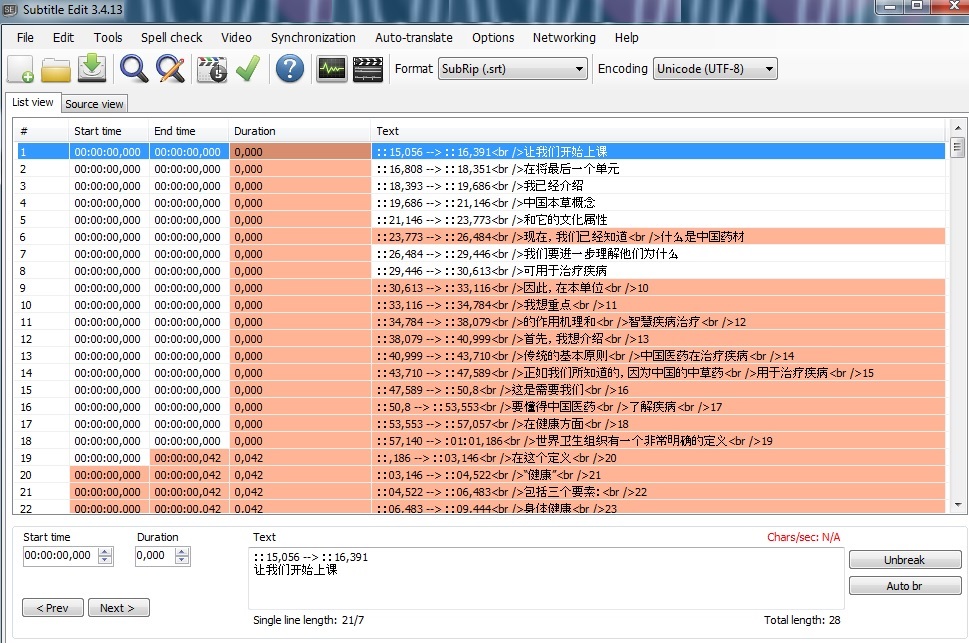Select row 10 text '我想重点'
The height and width of the screenshot is (643, 969).
[x=548, y=305]
